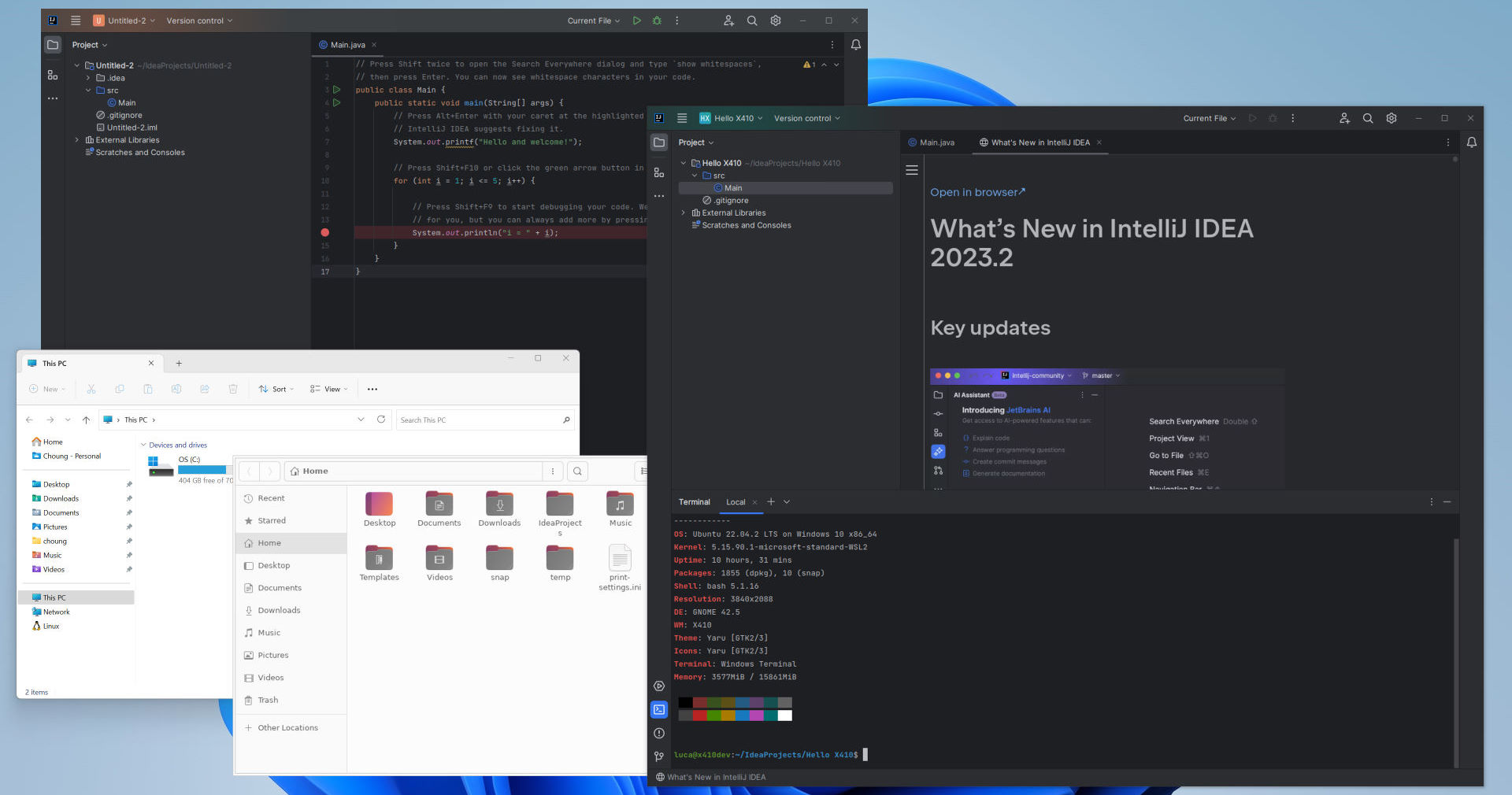1512x795 pixels.
Task: Open Version control dropdown in Hello X410 window
Action: pos(806,118)
